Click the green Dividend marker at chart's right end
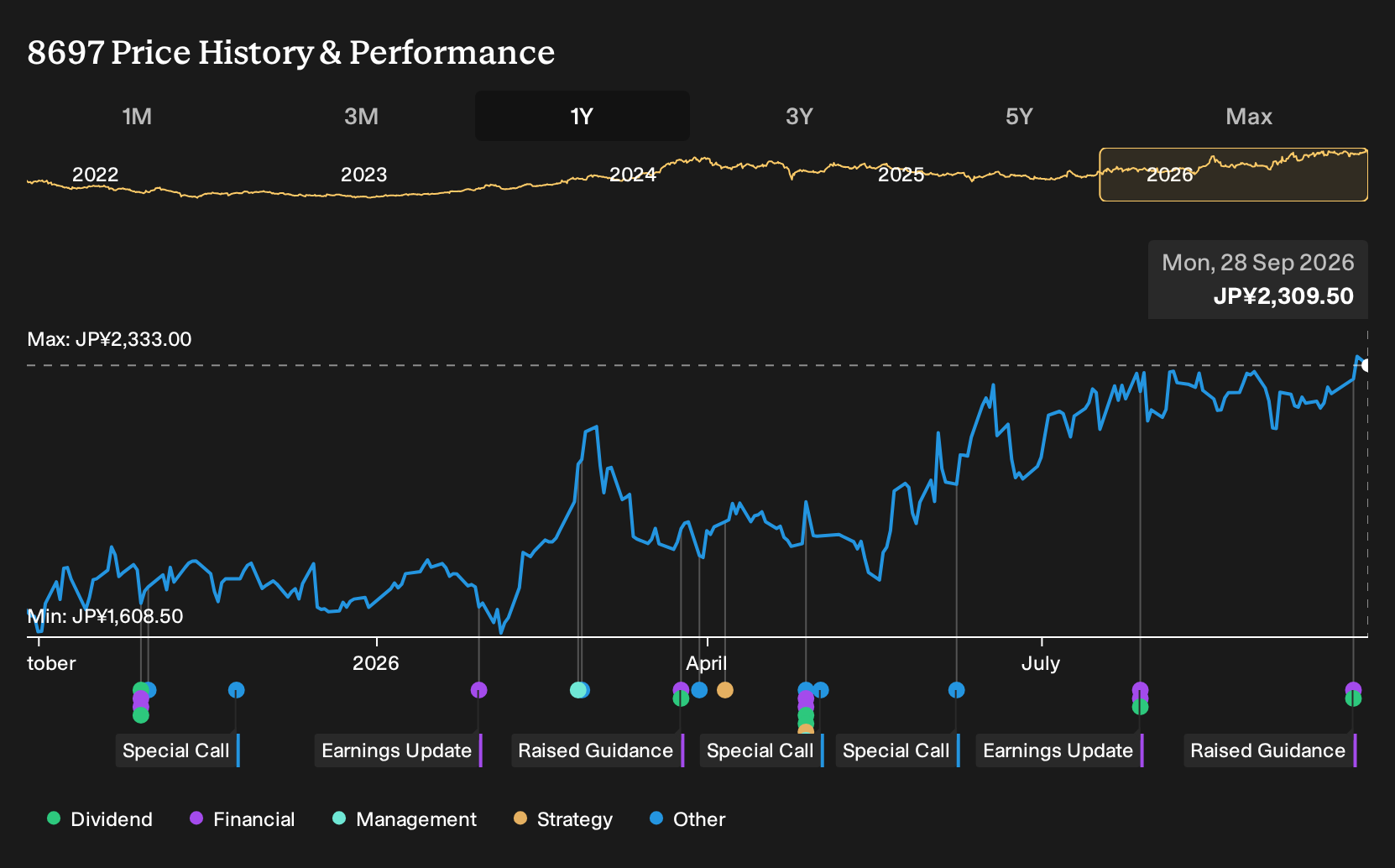Viewport: 1395px width, 868px height. [x=1353, y=699]
